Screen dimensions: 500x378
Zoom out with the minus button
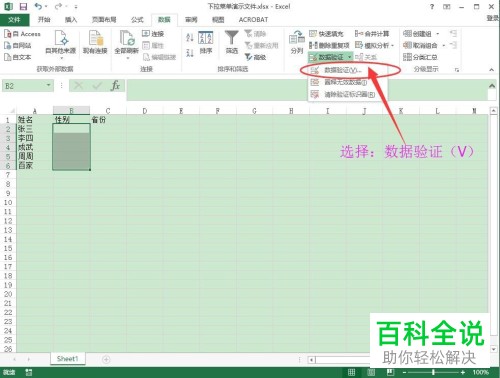[x=404, y=372]
